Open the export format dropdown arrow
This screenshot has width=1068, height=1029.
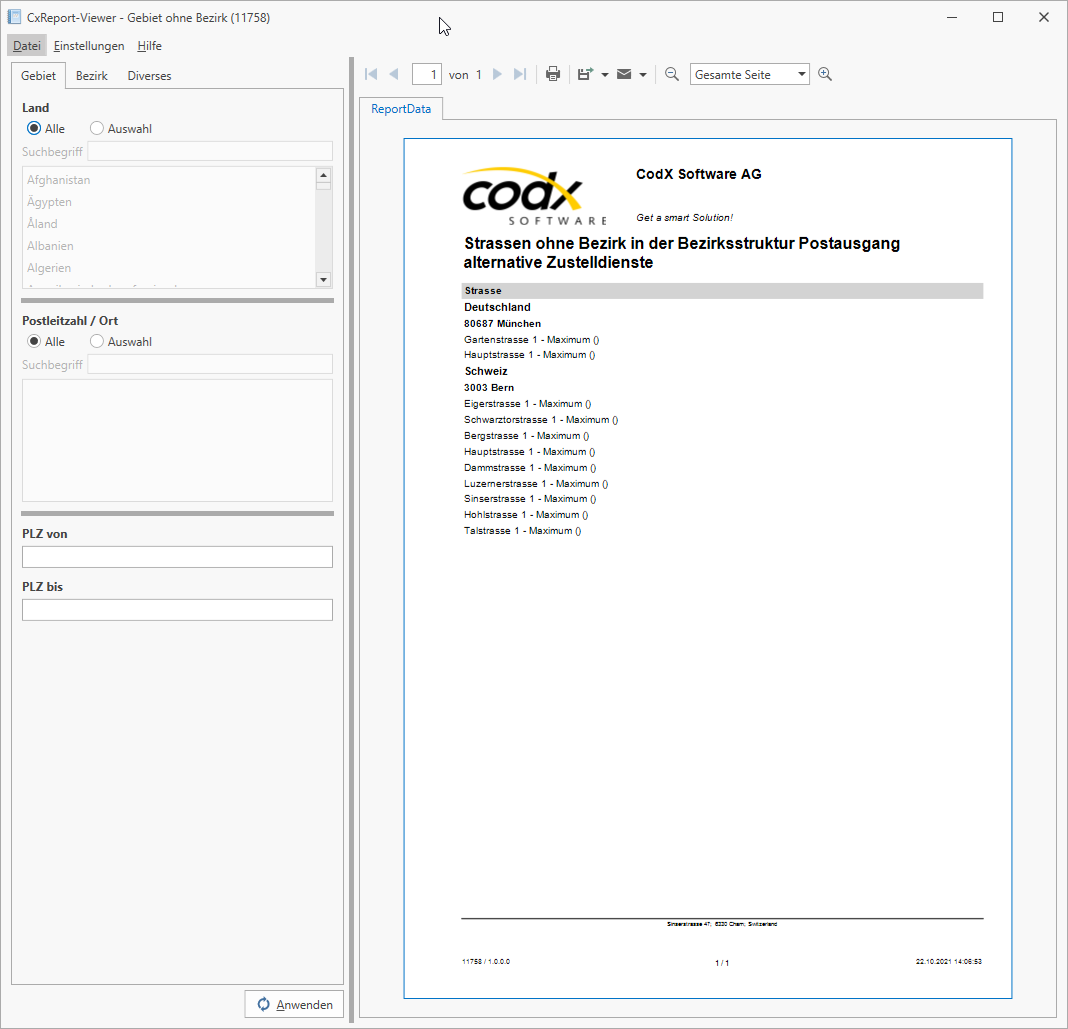[x=602, y=73]
